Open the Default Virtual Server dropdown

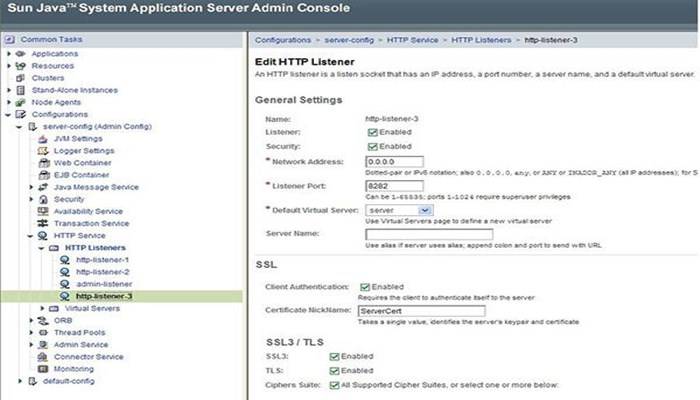(x=395, y=211)
